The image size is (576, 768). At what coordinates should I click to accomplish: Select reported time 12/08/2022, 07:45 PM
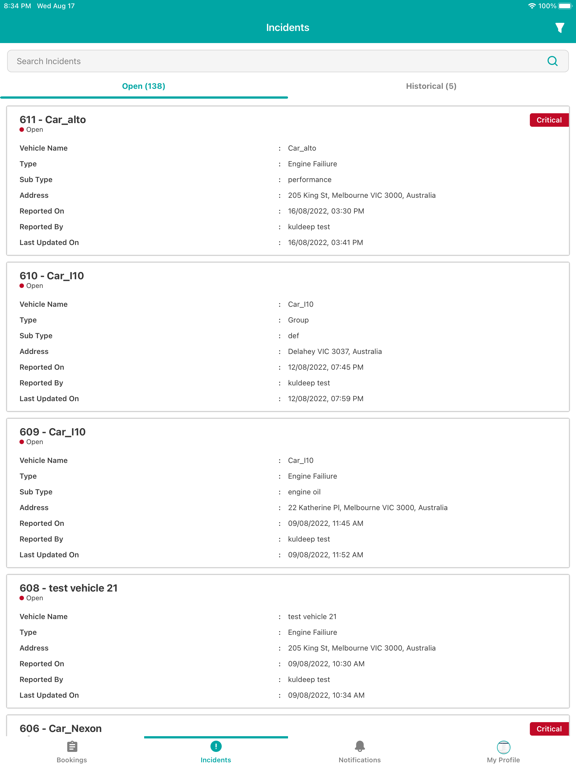(x=326, y=367)
